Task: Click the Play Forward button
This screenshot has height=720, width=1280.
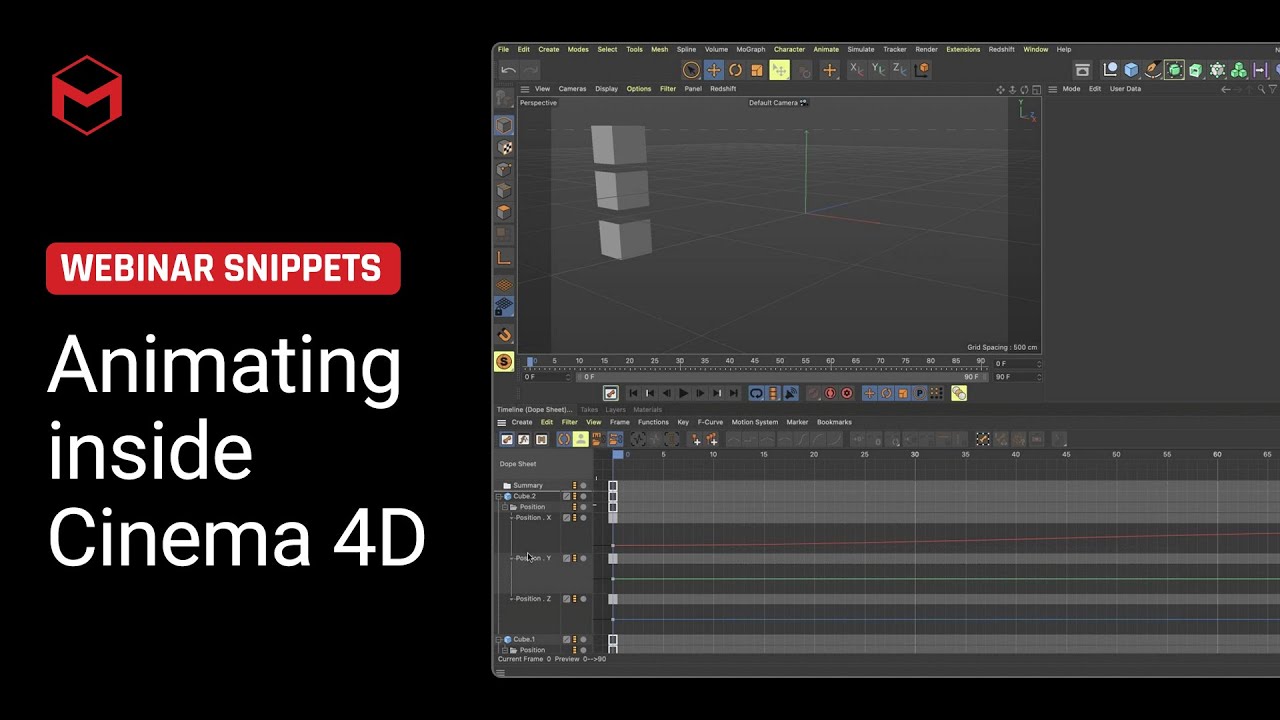Action: [683, 394]
